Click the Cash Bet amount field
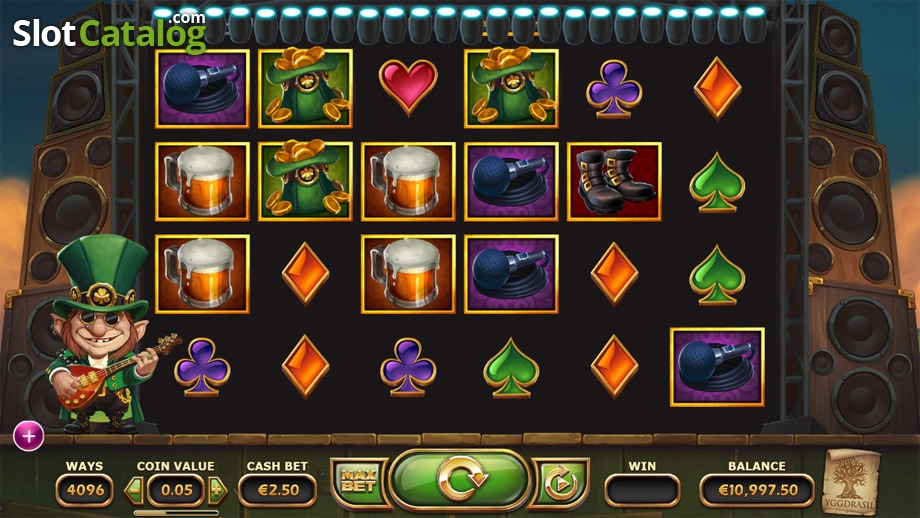920x518 pixels. [x=278, y=490]
